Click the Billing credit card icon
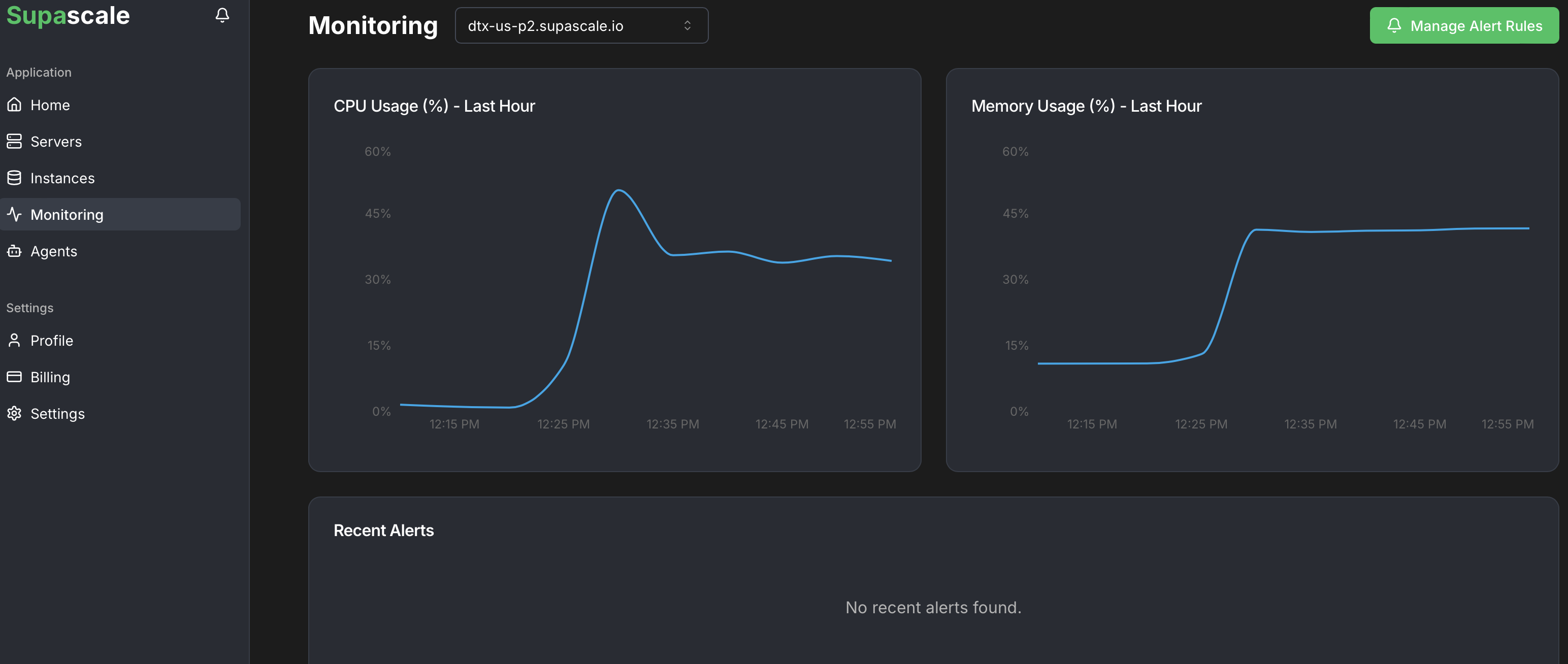1568x664 pixels. point(14,377)
